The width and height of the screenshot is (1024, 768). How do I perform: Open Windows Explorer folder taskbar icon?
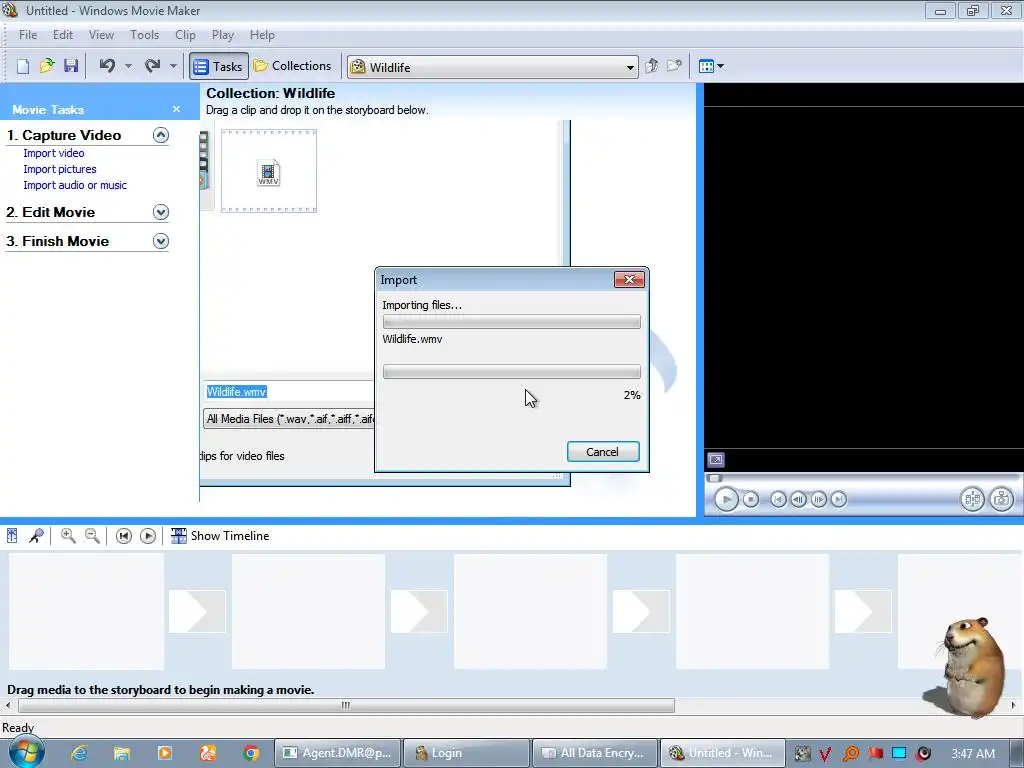[x=121, y=753]
